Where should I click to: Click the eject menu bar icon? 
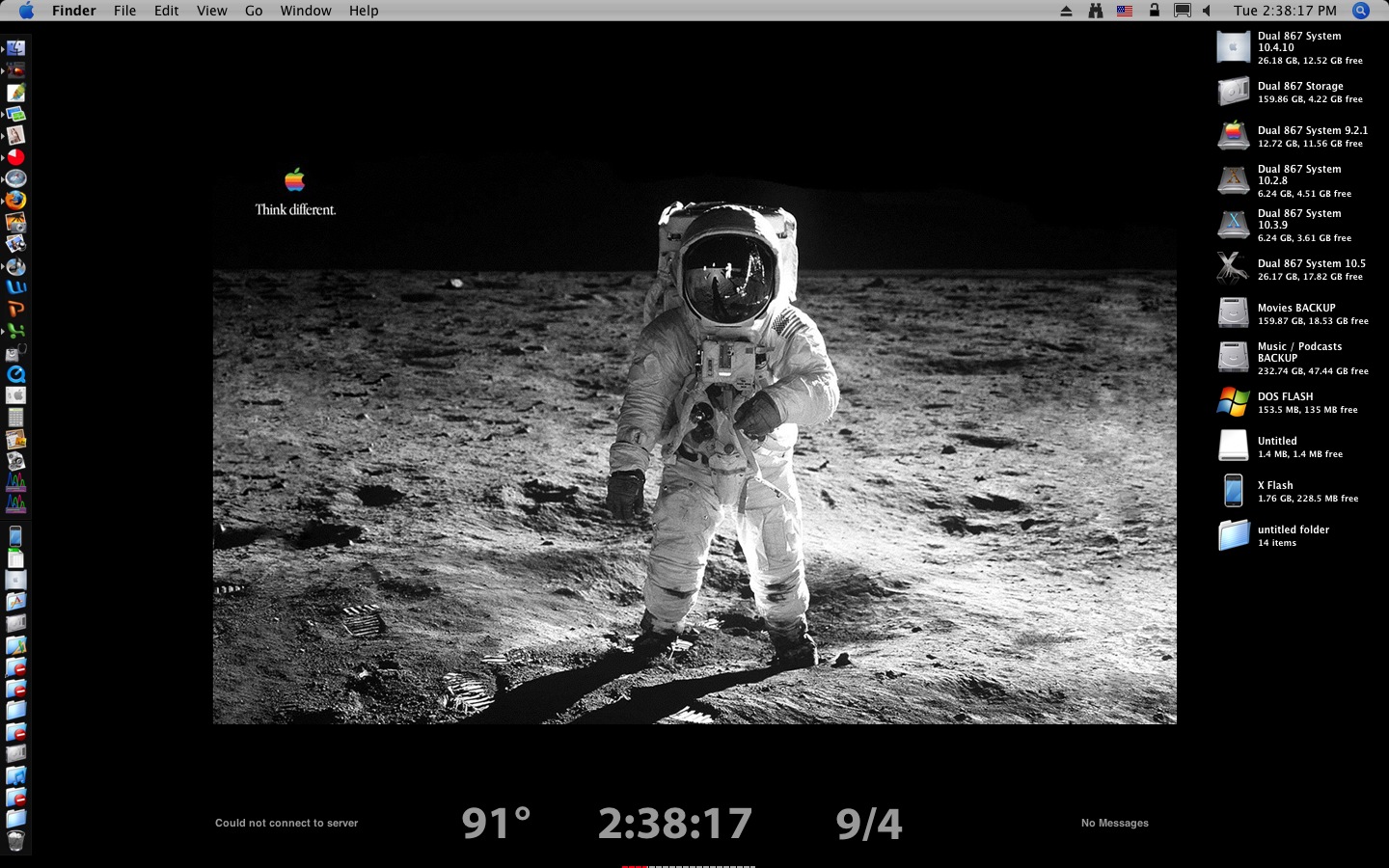click(1066, 11)
